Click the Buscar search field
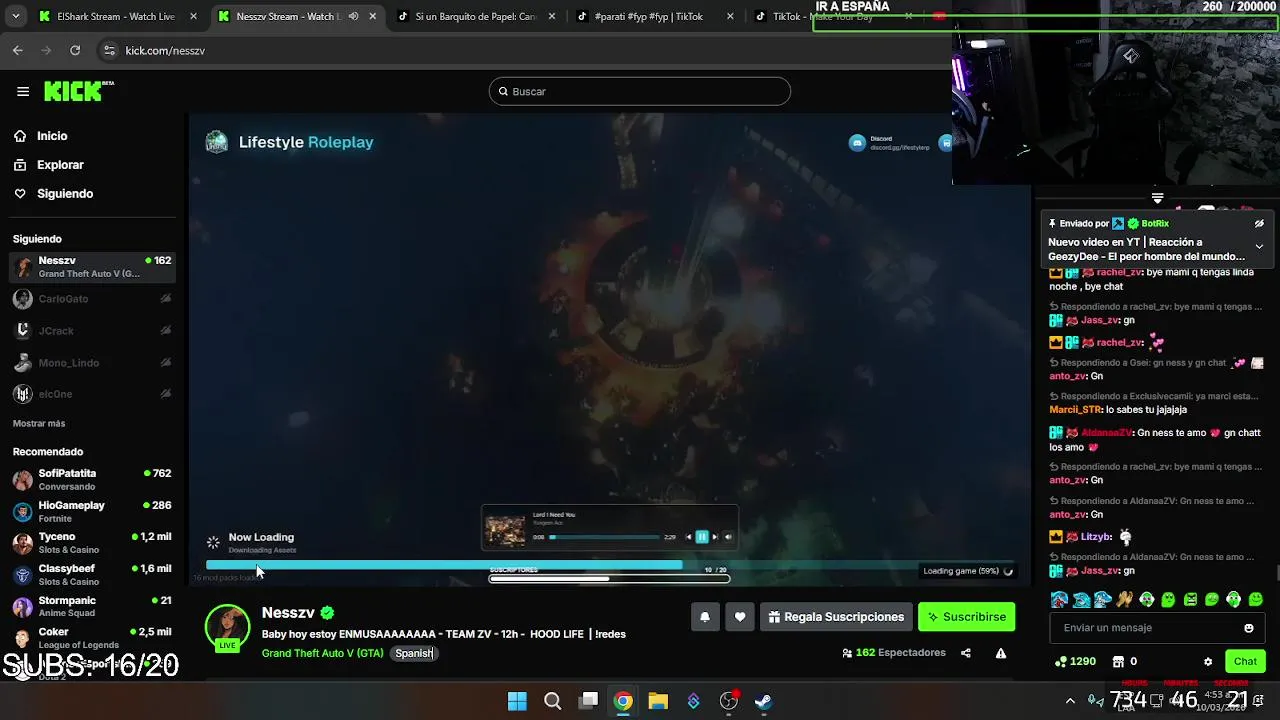Screen dimensions: 1280x720 pyautogui.click(x=640, y=92)
